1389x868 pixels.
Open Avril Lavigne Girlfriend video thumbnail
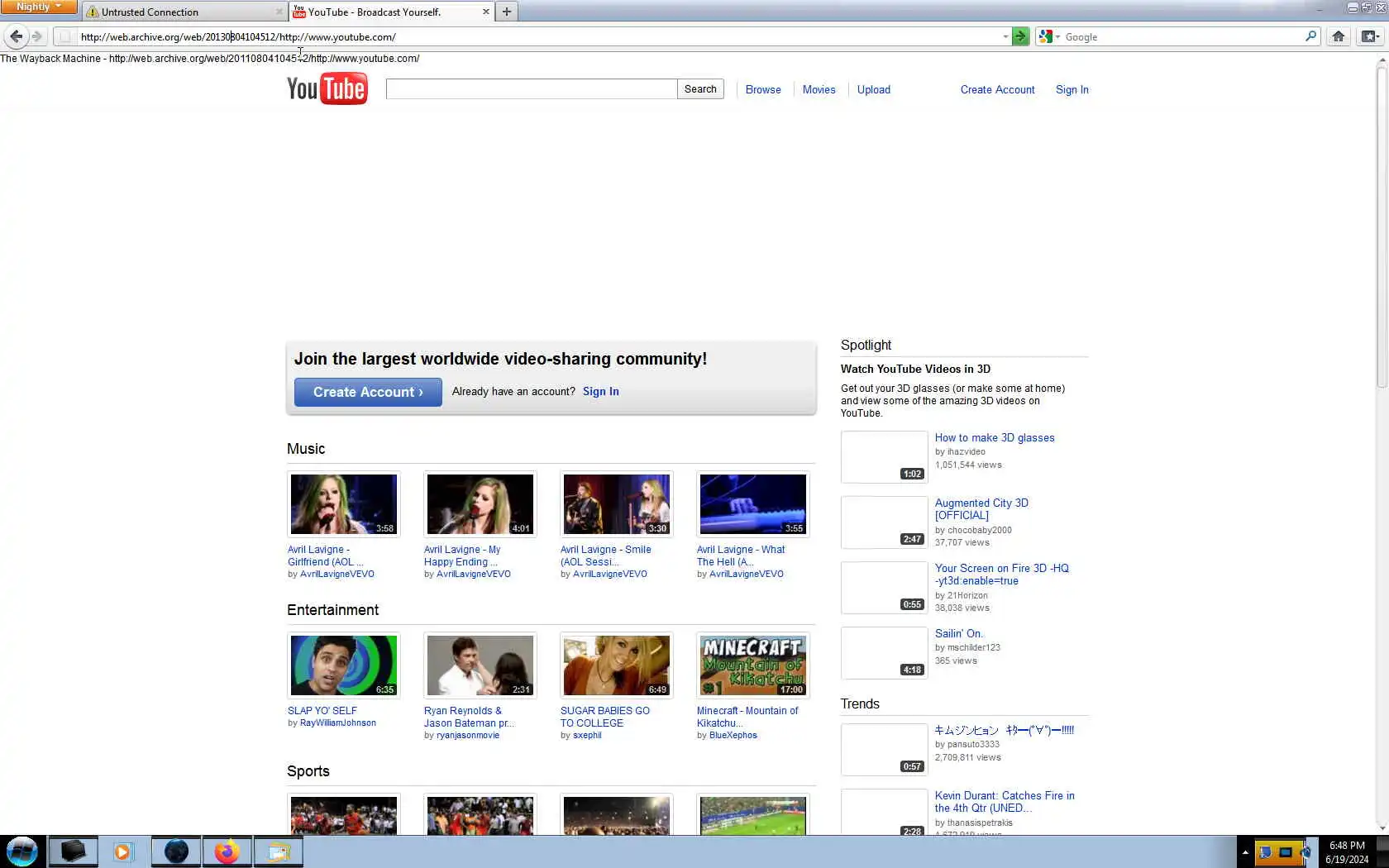pos(344,504)
